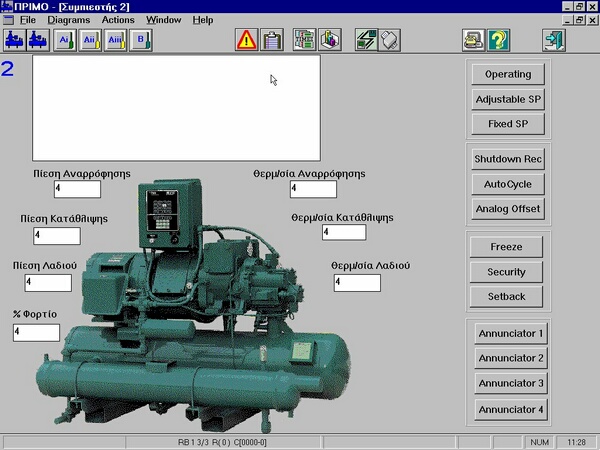The image size is (600, 450).
Task: Open the Diagrams menu
Action: [68, 20]
